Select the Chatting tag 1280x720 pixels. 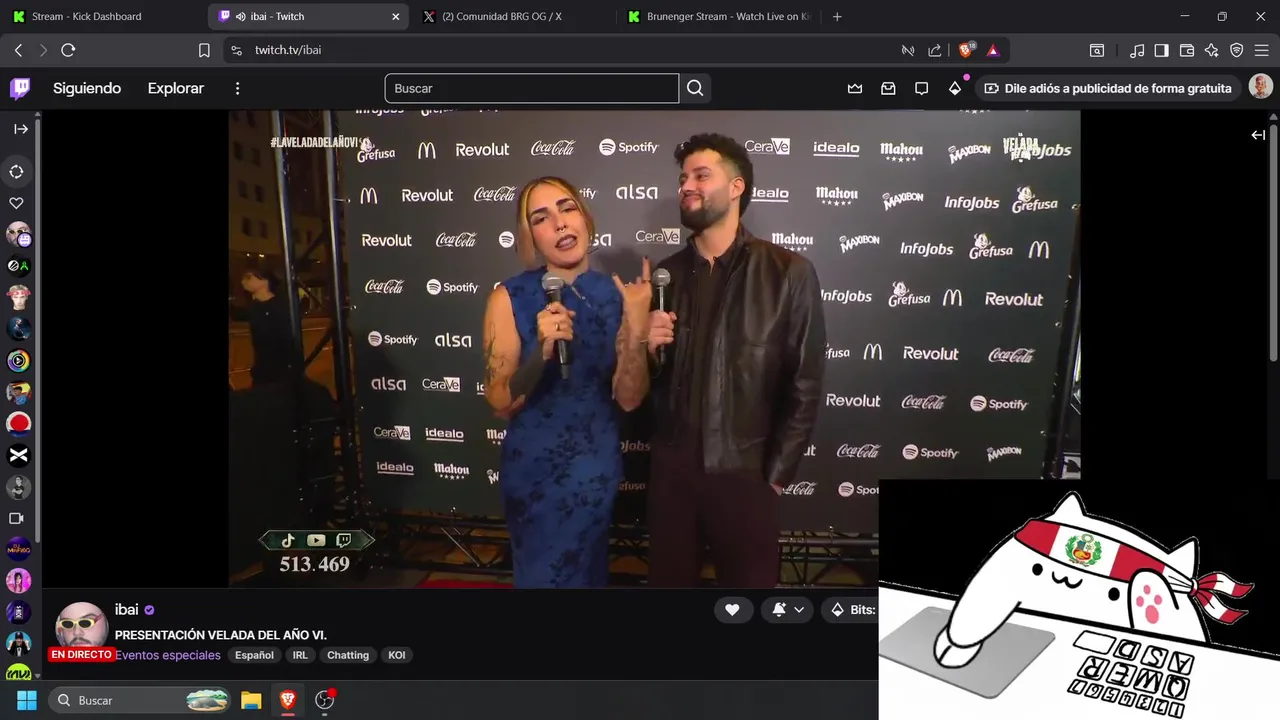[x=348, y=655]
